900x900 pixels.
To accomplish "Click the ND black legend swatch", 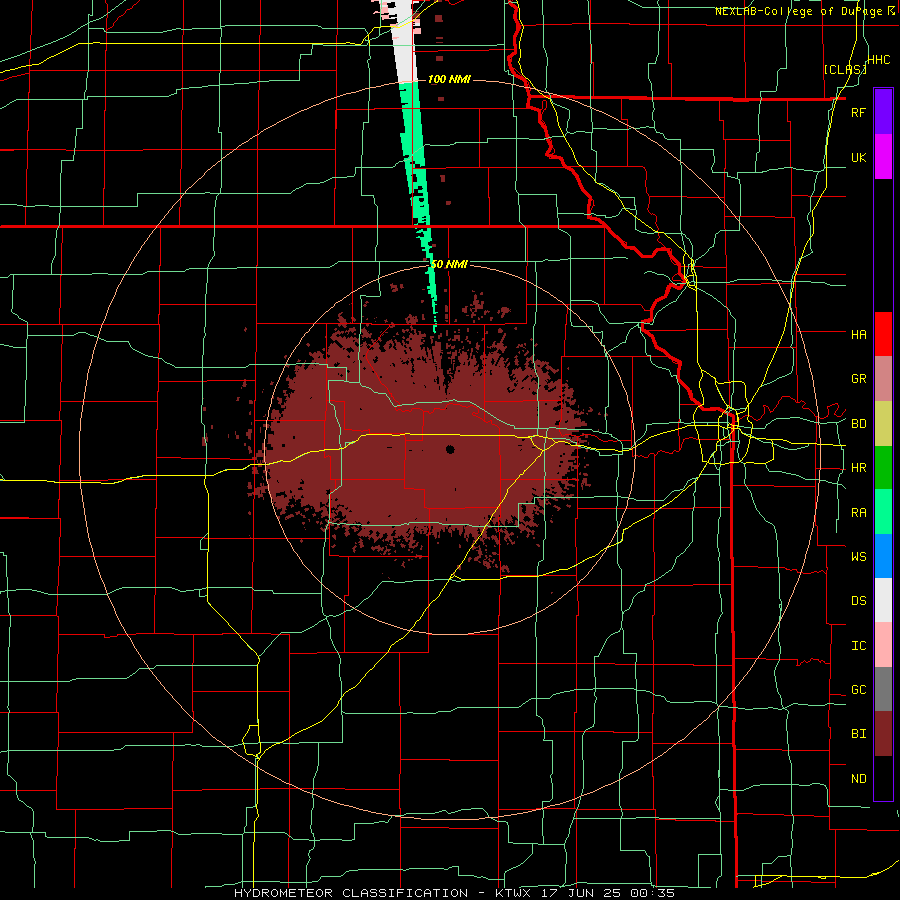I will pyautogui.click(x=883, y=778).
